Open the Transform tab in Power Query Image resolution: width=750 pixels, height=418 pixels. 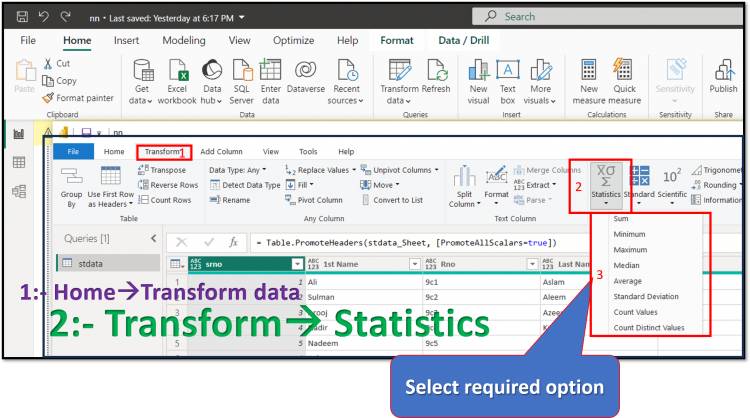(162, 152)
